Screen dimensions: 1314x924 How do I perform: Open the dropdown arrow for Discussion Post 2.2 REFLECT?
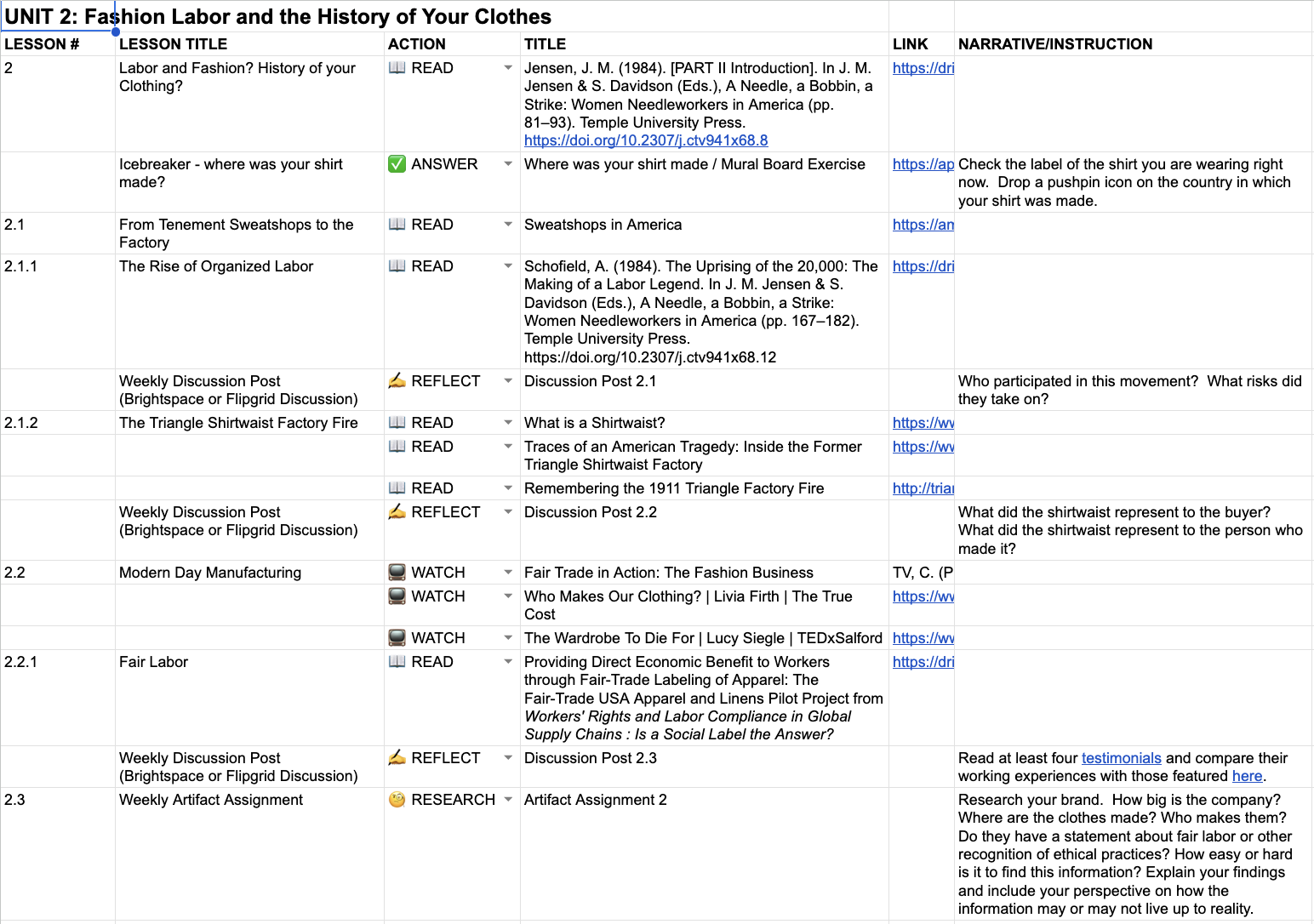(x=508, y=512)
